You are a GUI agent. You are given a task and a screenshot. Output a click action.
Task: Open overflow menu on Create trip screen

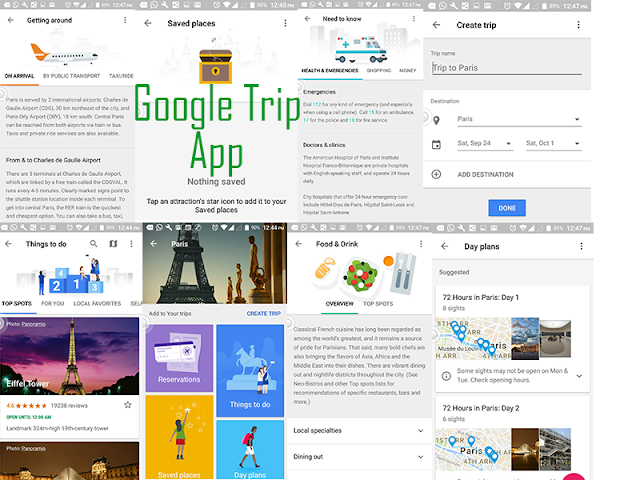click(x=578, y=25)
